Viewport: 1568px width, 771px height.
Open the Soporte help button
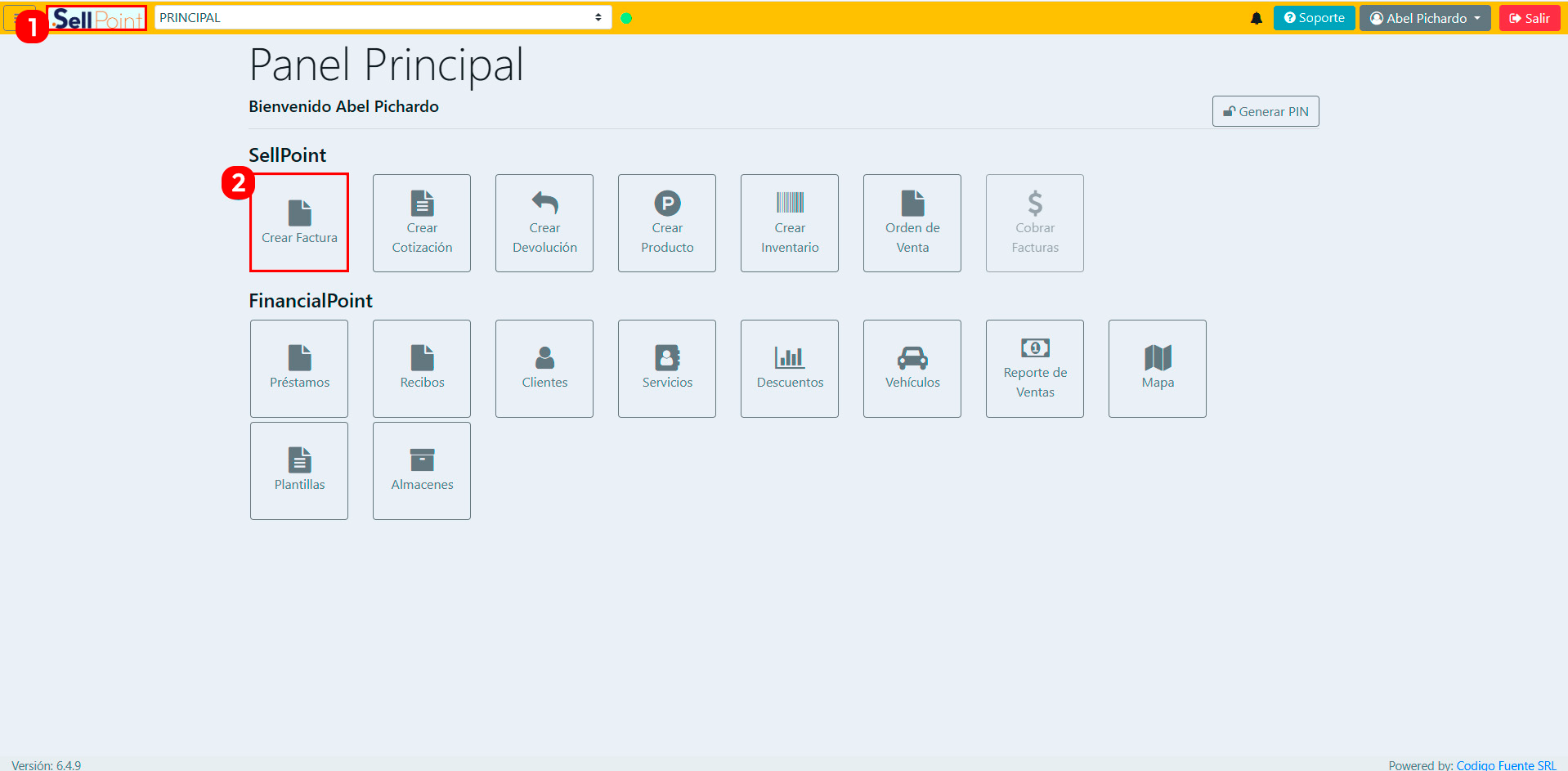tap(1314, 18)
